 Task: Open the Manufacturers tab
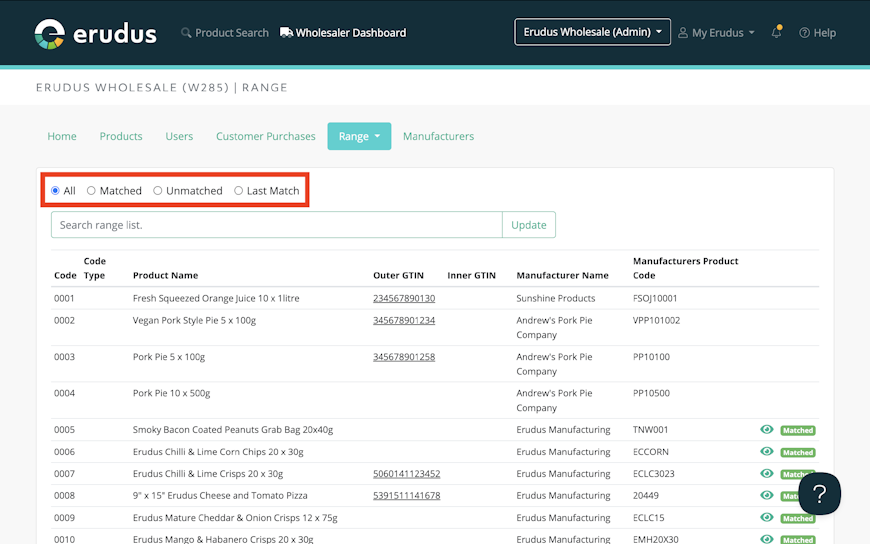pyautogui.click(x=438, y=136)
